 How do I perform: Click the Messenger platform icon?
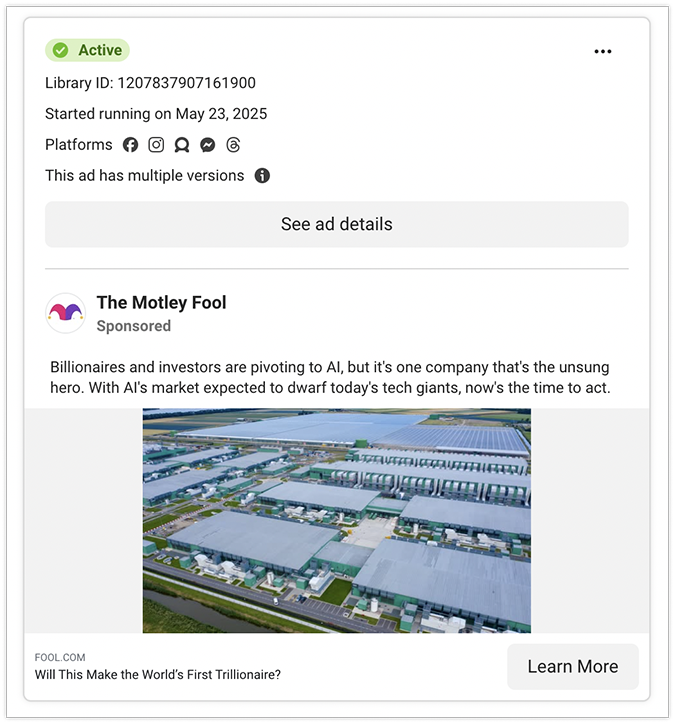(207, 145)
